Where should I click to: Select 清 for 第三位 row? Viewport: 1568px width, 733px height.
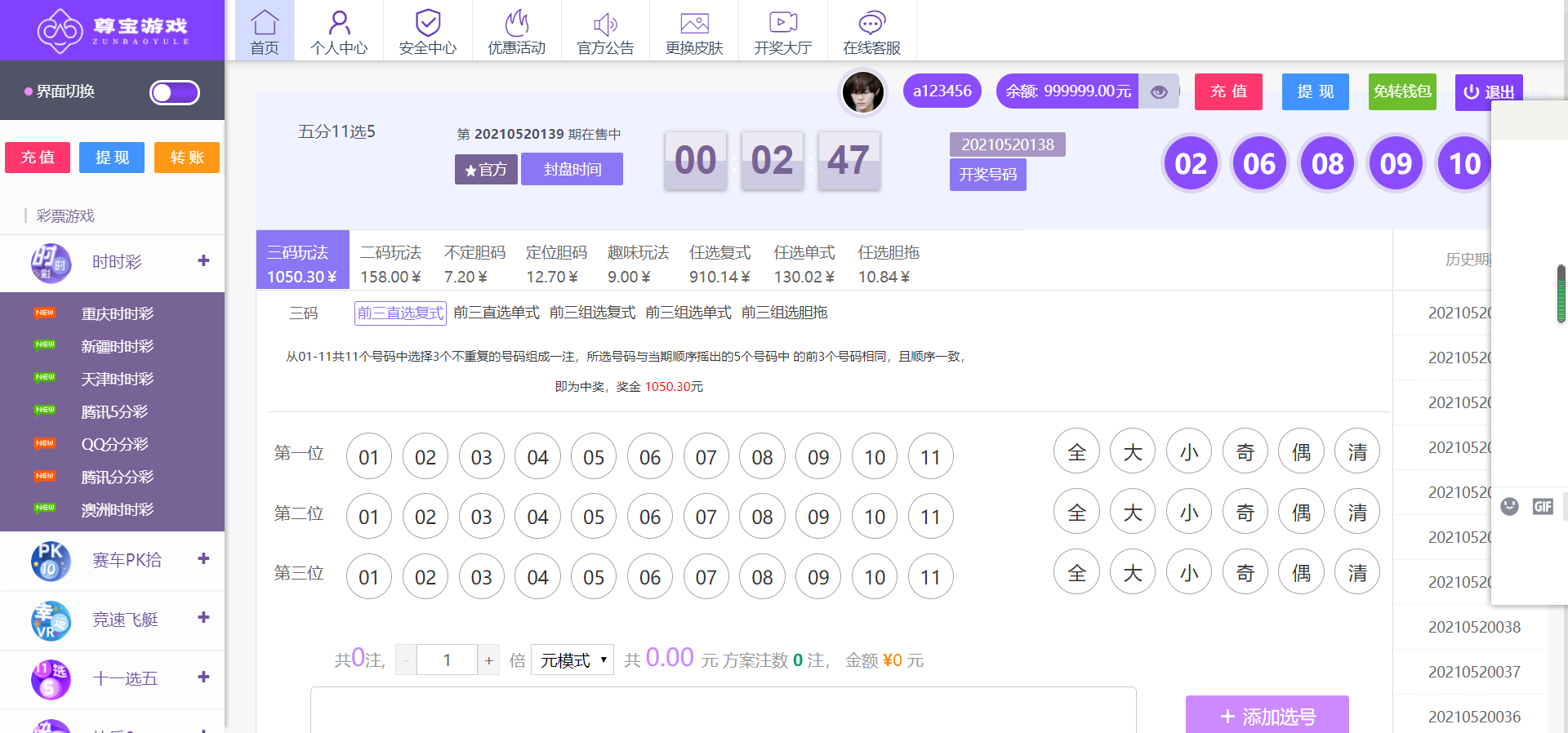click(x=1357, y=572)
